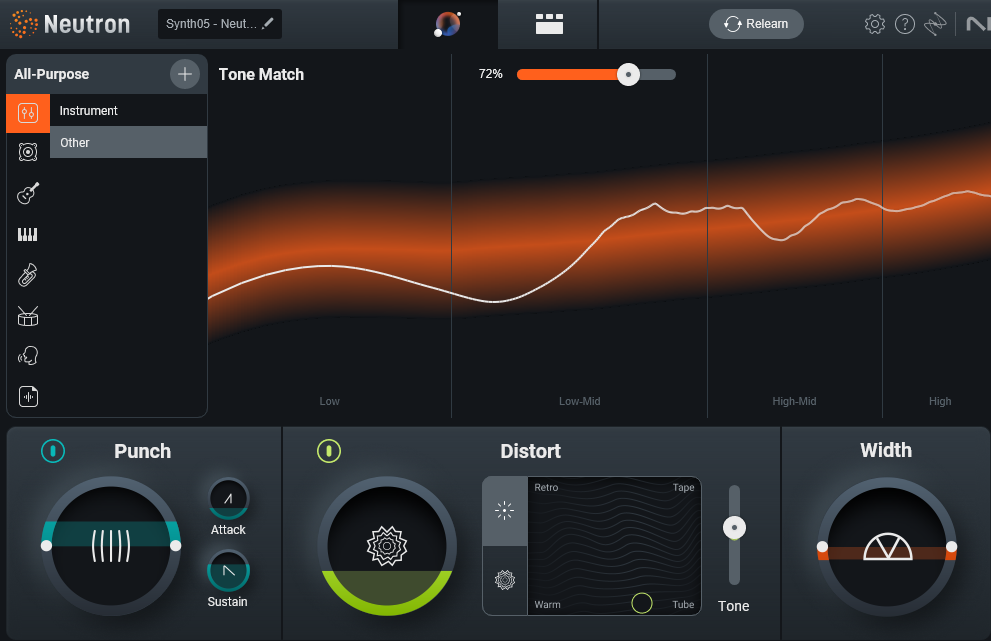Click the Width amount dial
Screen dimensions: 991x641
[887, 547]
